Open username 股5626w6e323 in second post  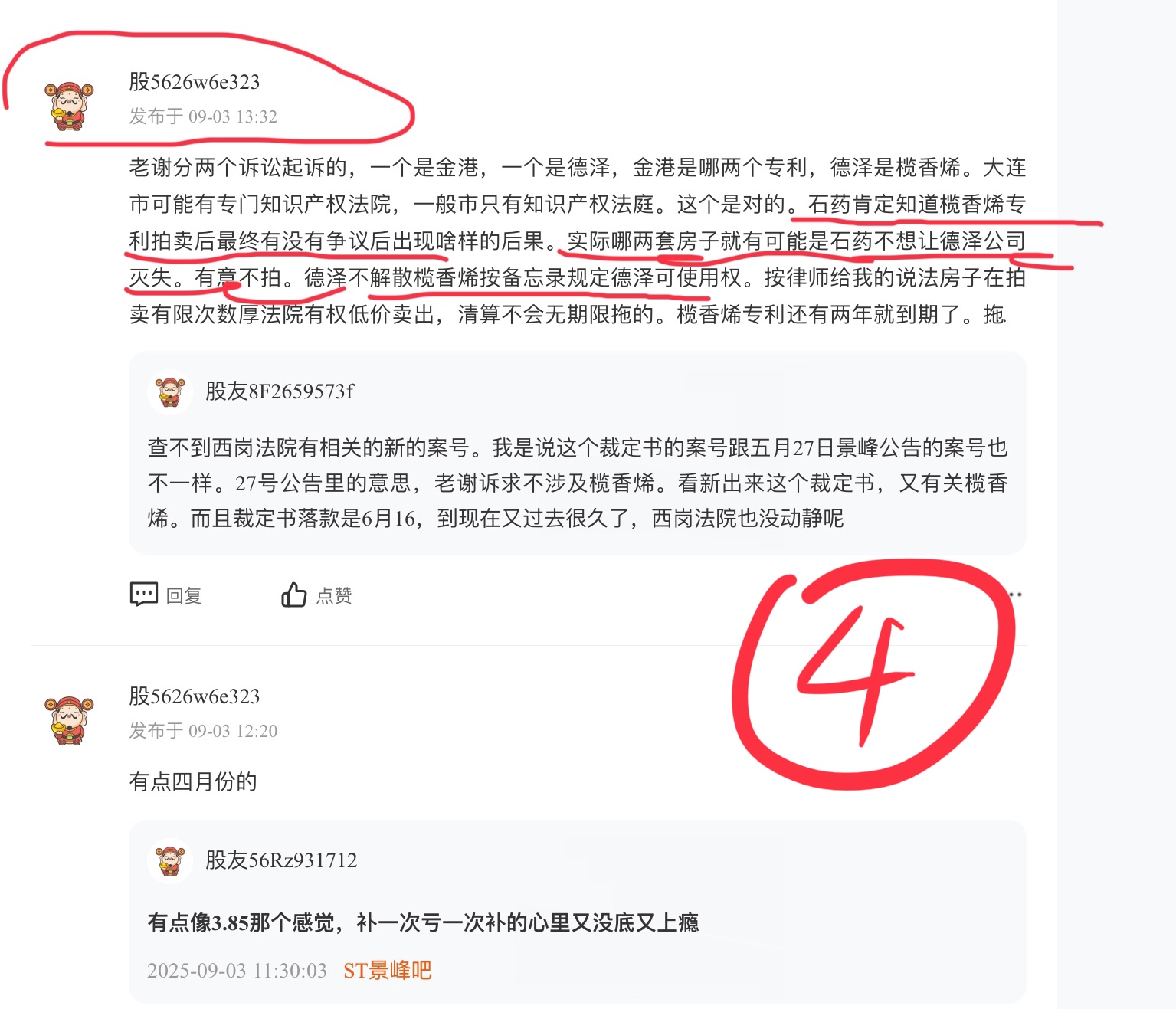(x=195, y=696)
